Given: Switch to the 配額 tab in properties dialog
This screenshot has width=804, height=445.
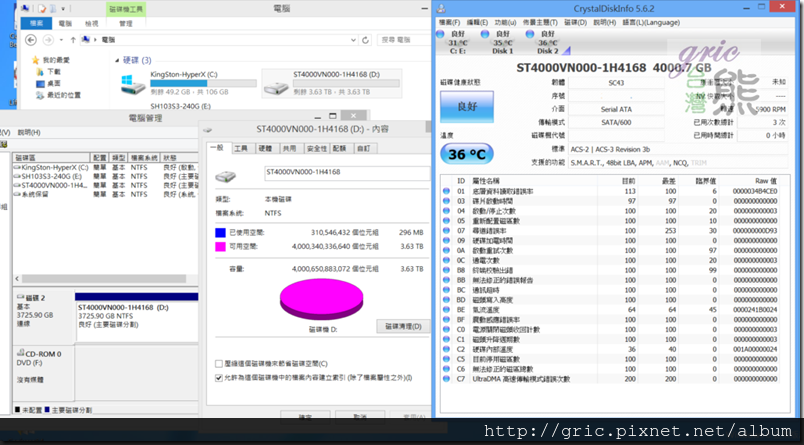Looking at the screenshot, I should (x=339, y=148).
